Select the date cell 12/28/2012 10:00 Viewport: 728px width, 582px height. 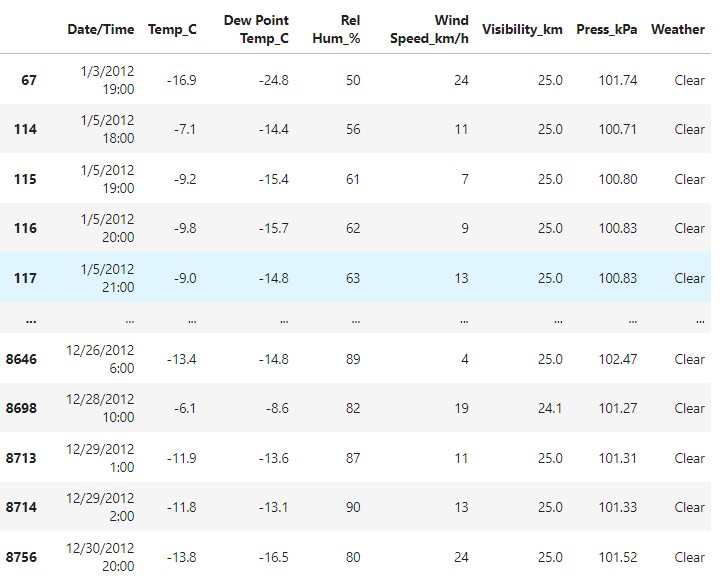pyautogui.click(x=100, y=408)
